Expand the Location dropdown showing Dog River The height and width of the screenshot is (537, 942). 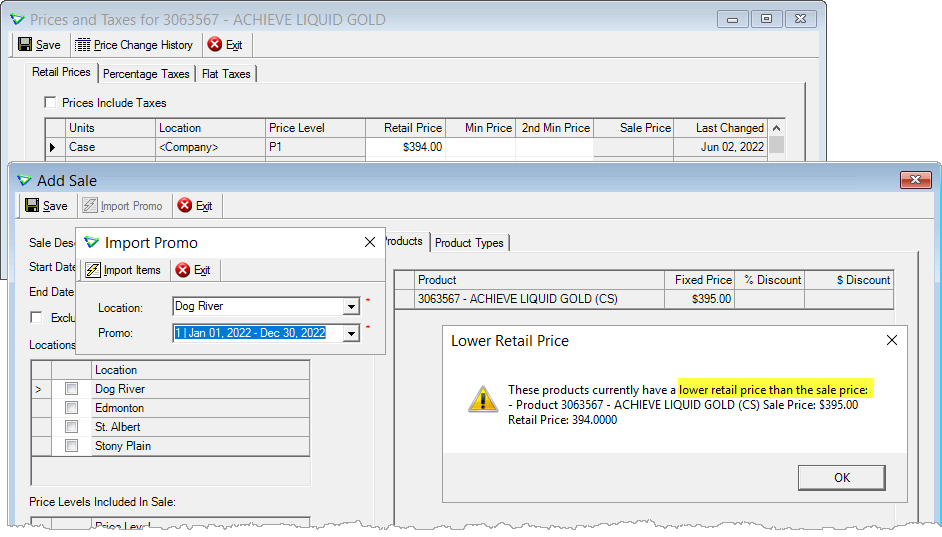[351, 307]
